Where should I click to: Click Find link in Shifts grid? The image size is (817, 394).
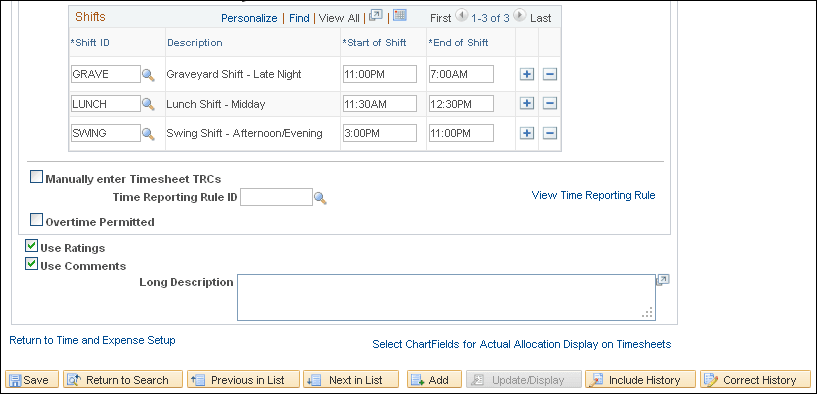(299, 18)
